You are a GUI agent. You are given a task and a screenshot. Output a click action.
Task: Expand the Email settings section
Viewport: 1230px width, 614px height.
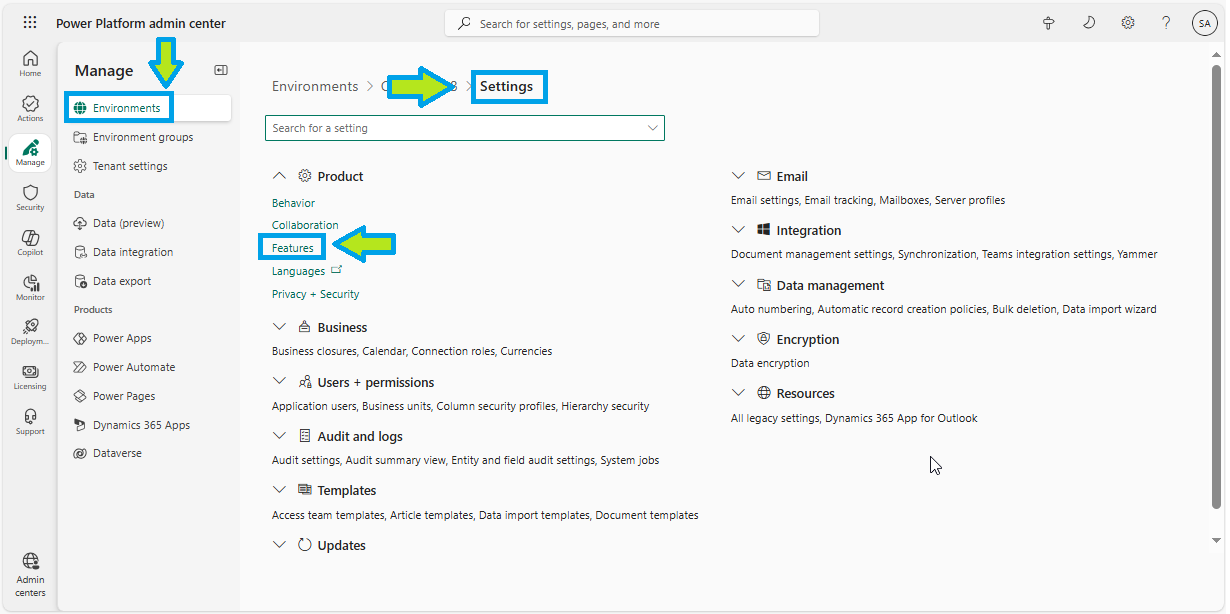(x=738, y=176)
